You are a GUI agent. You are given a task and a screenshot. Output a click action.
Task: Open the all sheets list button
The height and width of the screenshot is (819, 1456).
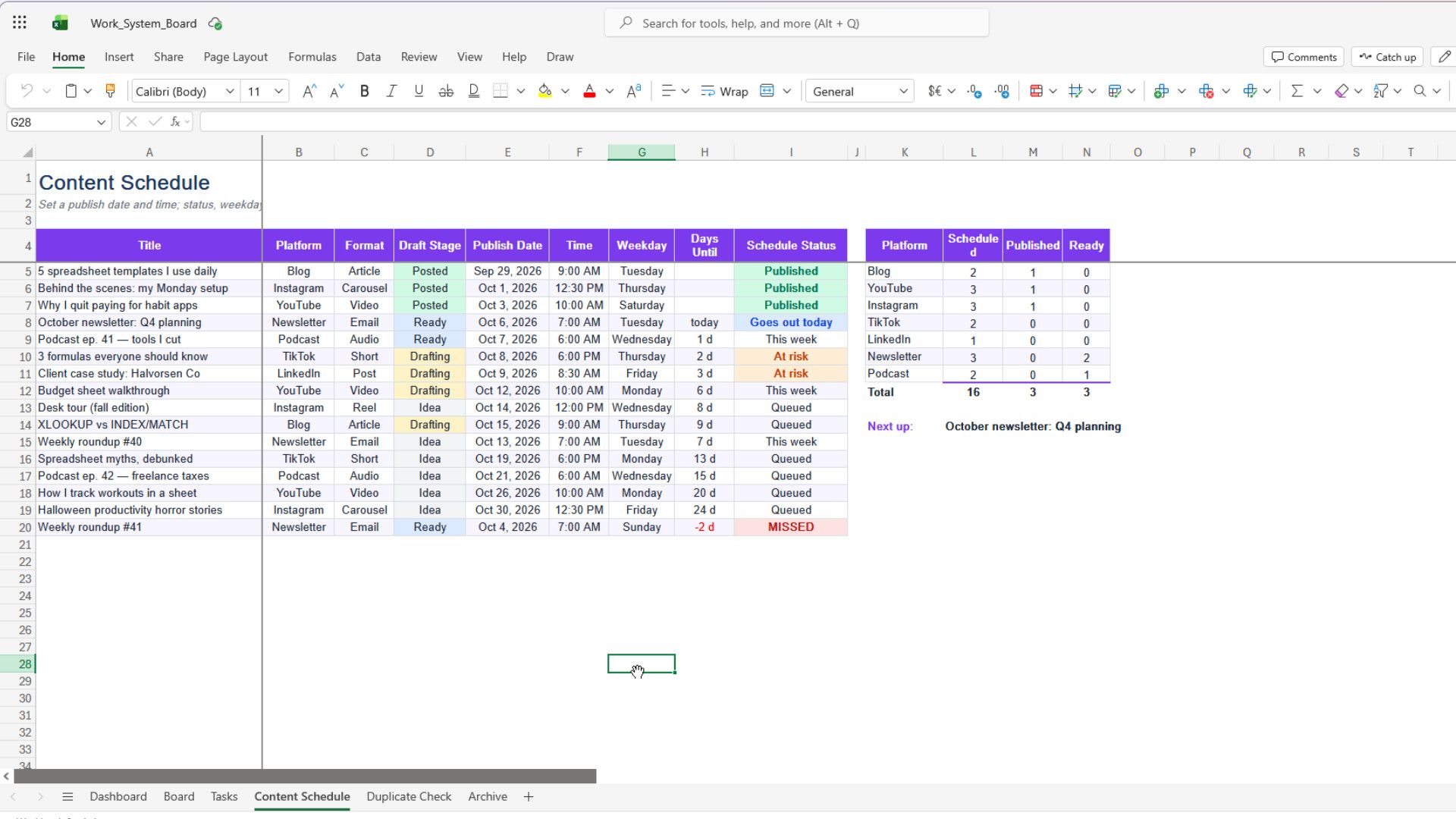(67, 796)
